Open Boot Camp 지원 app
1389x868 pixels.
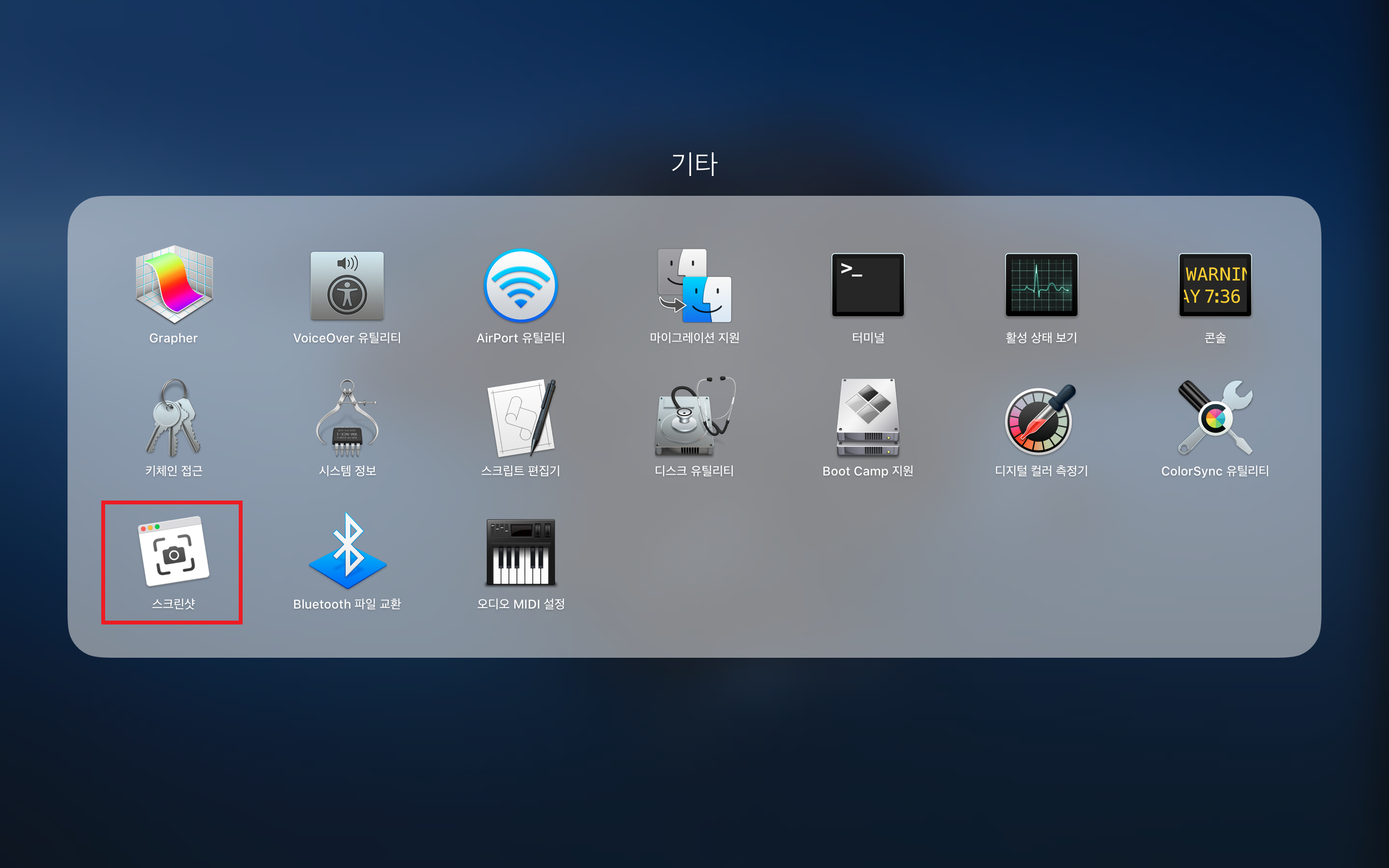pos(868,418)
